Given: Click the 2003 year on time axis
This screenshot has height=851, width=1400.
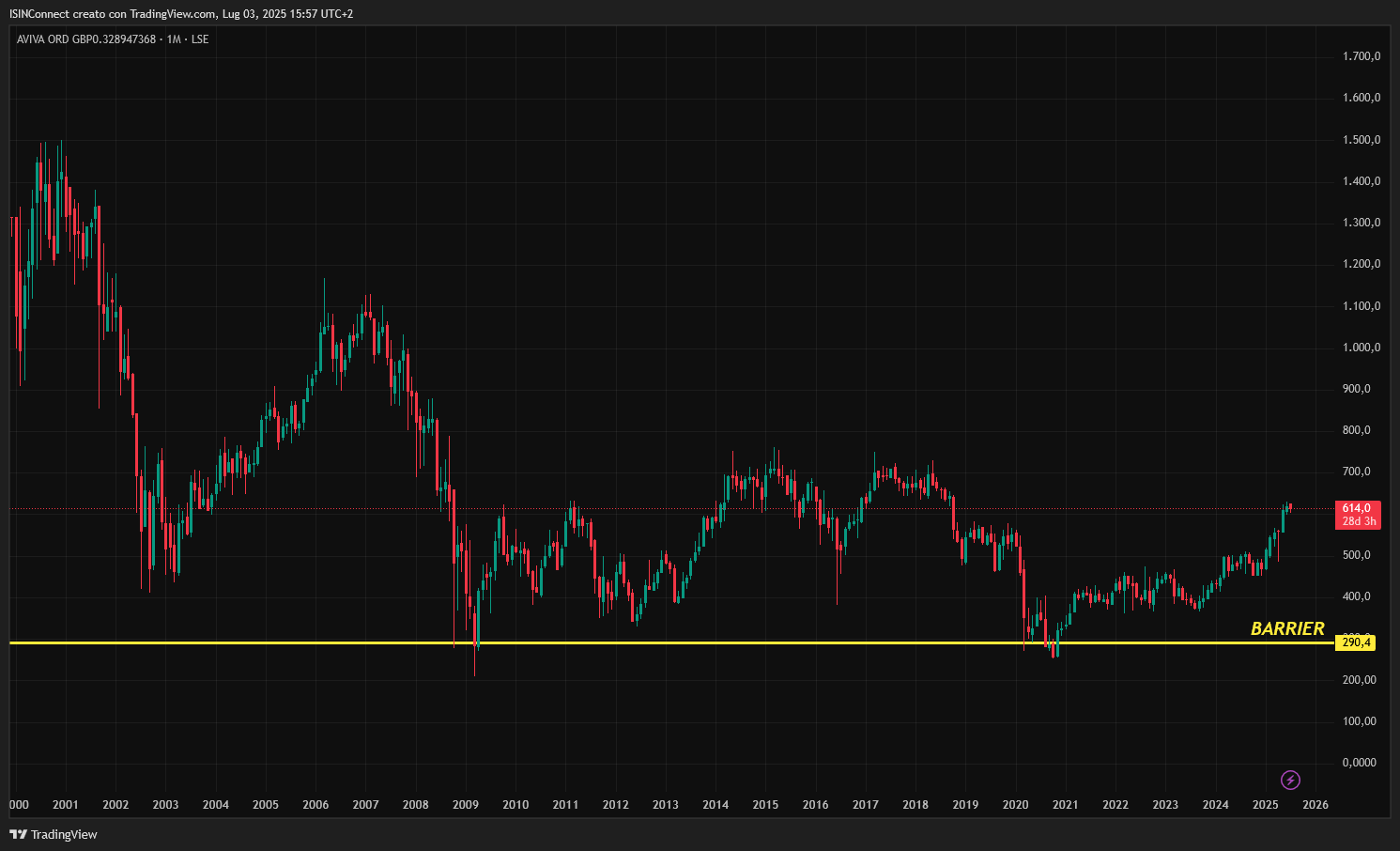Looking at the screenshot, I should 165,805.
